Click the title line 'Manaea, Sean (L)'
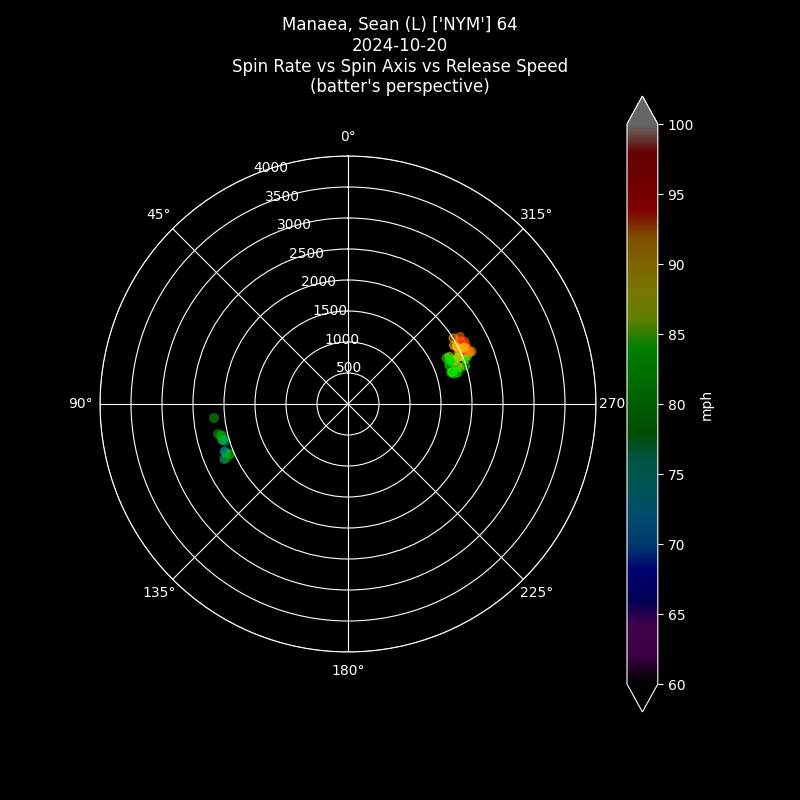 pyautogui.click(x=399, y=24)
